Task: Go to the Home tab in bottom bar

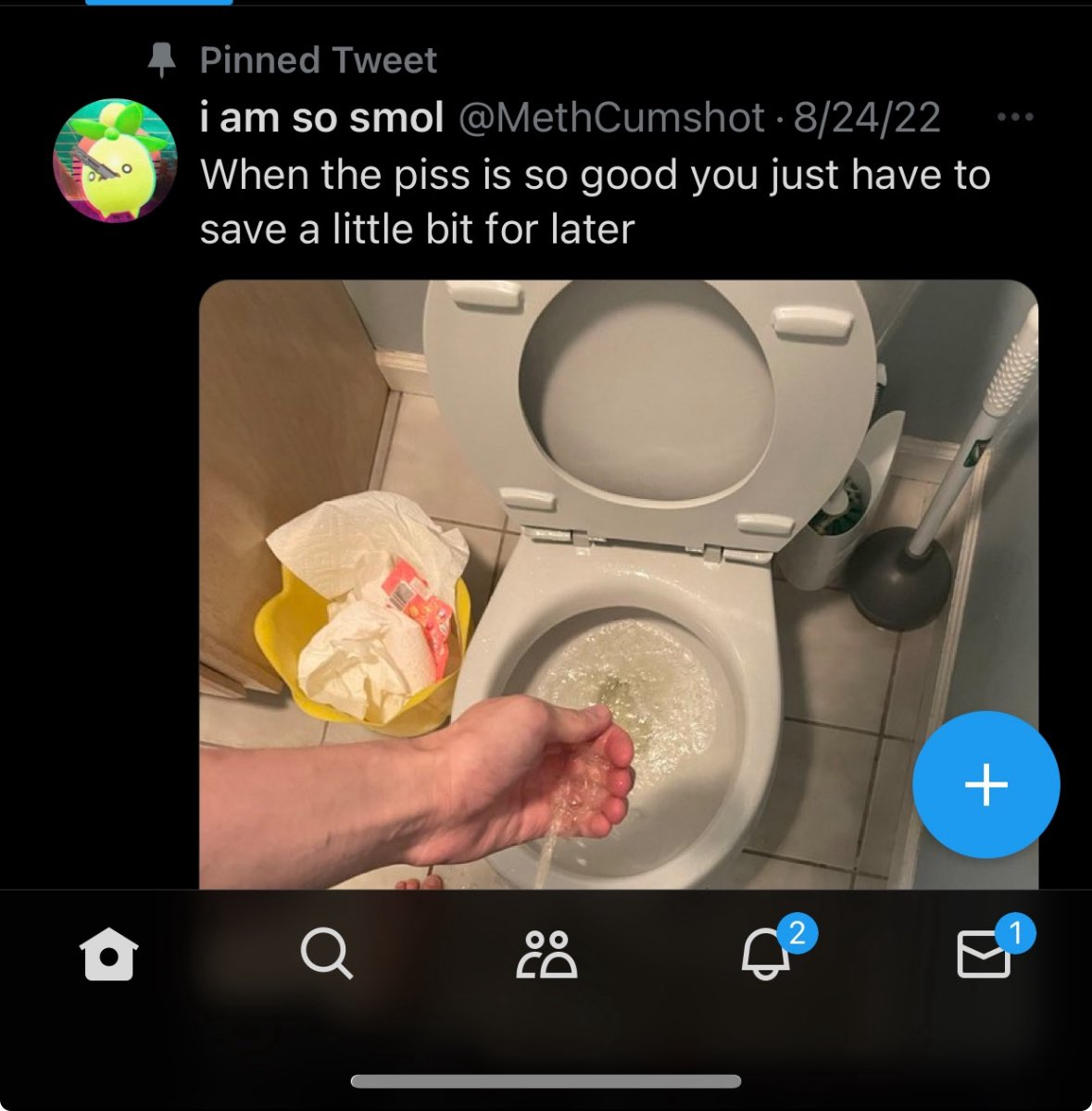Action: [109, 954]
